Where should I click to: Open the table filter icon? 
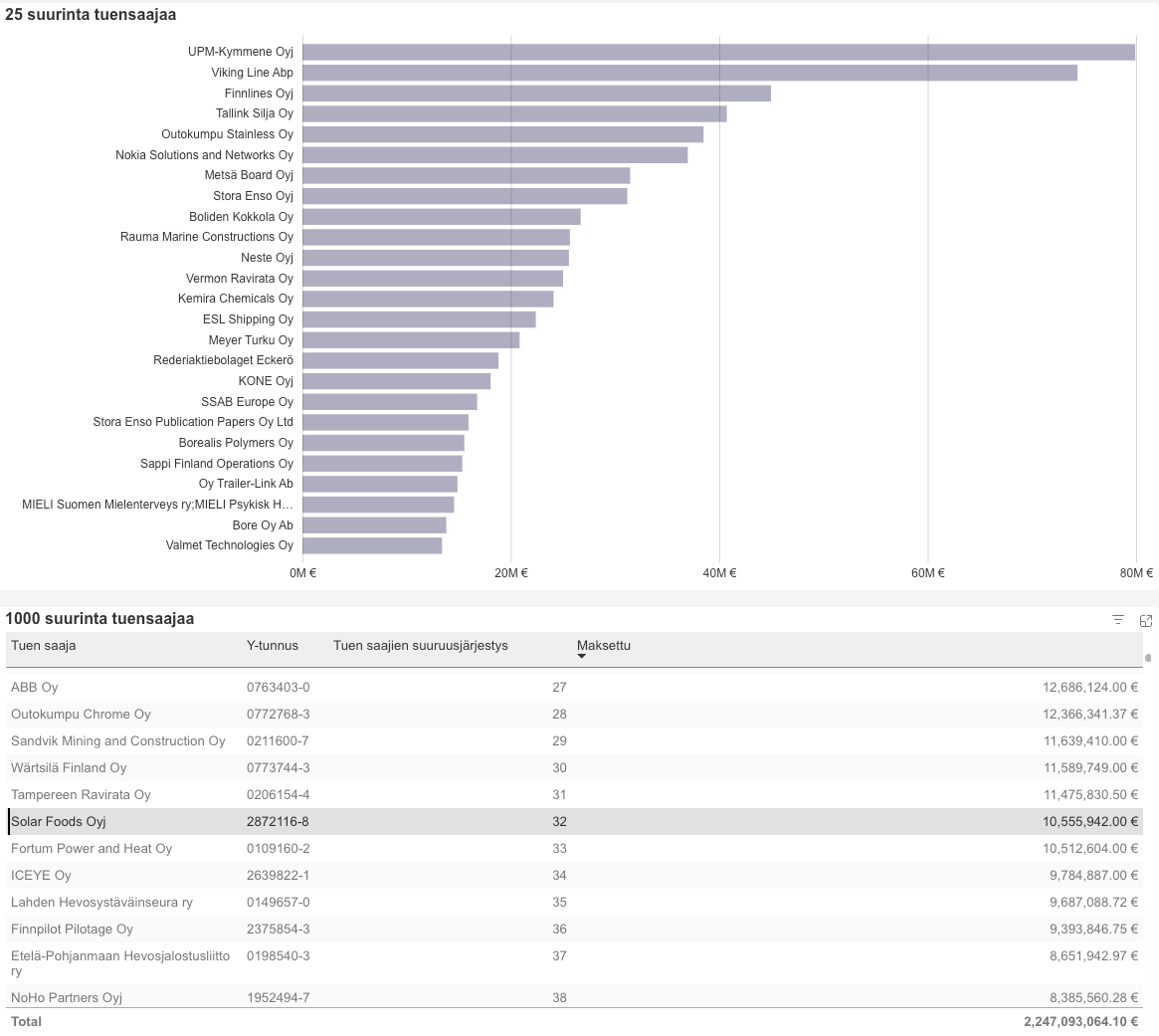(x=1117, y=620)
